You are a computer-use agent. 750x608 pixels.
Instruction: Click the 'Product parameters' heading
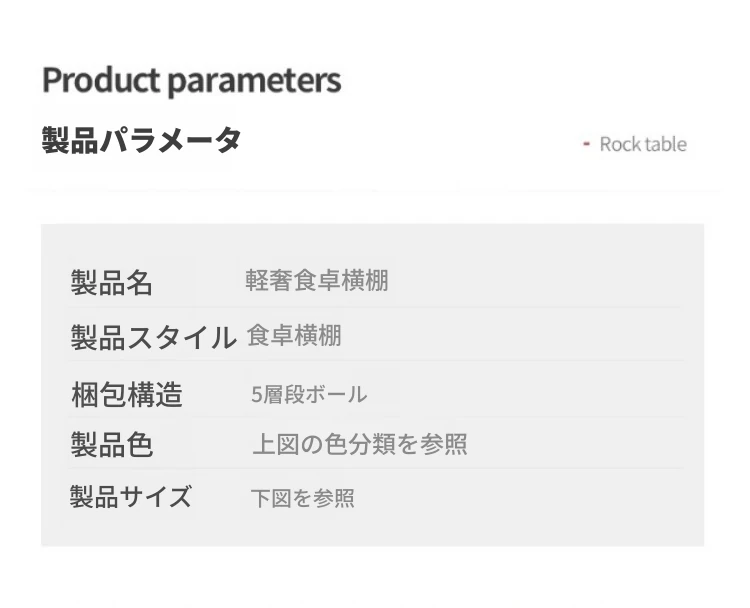pos(192,81)
